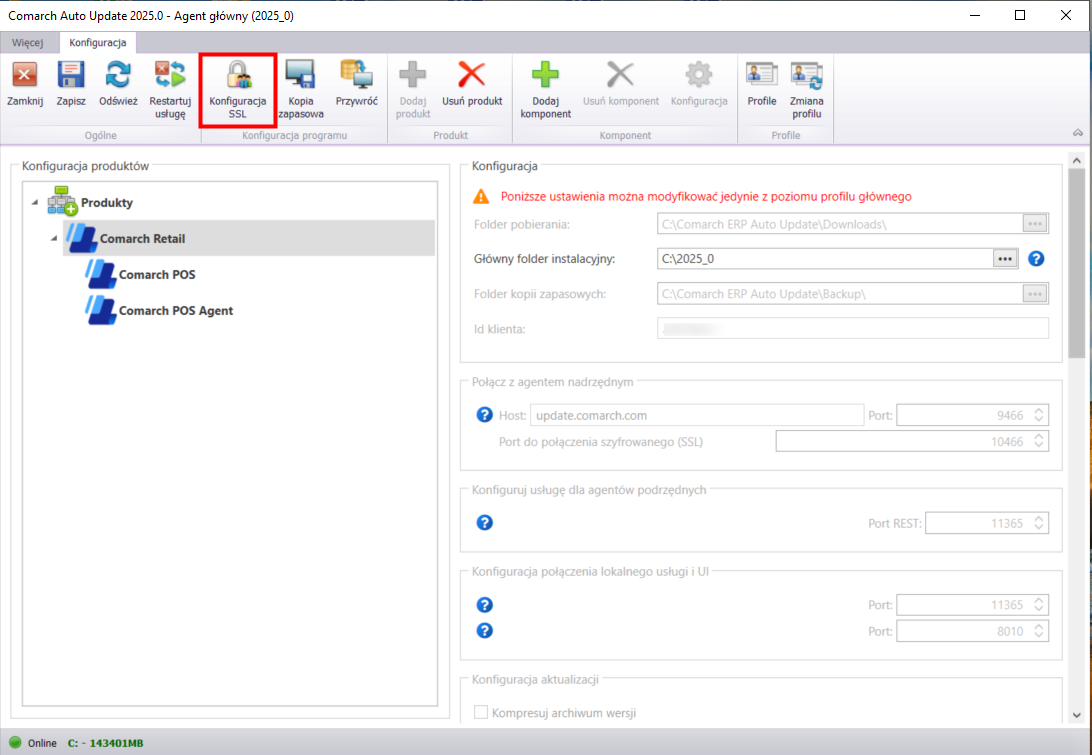The width and height of the screenshot is (1092, 755).
Task: Adjust SSL port 10466 spinner
Action: tap(1038, 442)
